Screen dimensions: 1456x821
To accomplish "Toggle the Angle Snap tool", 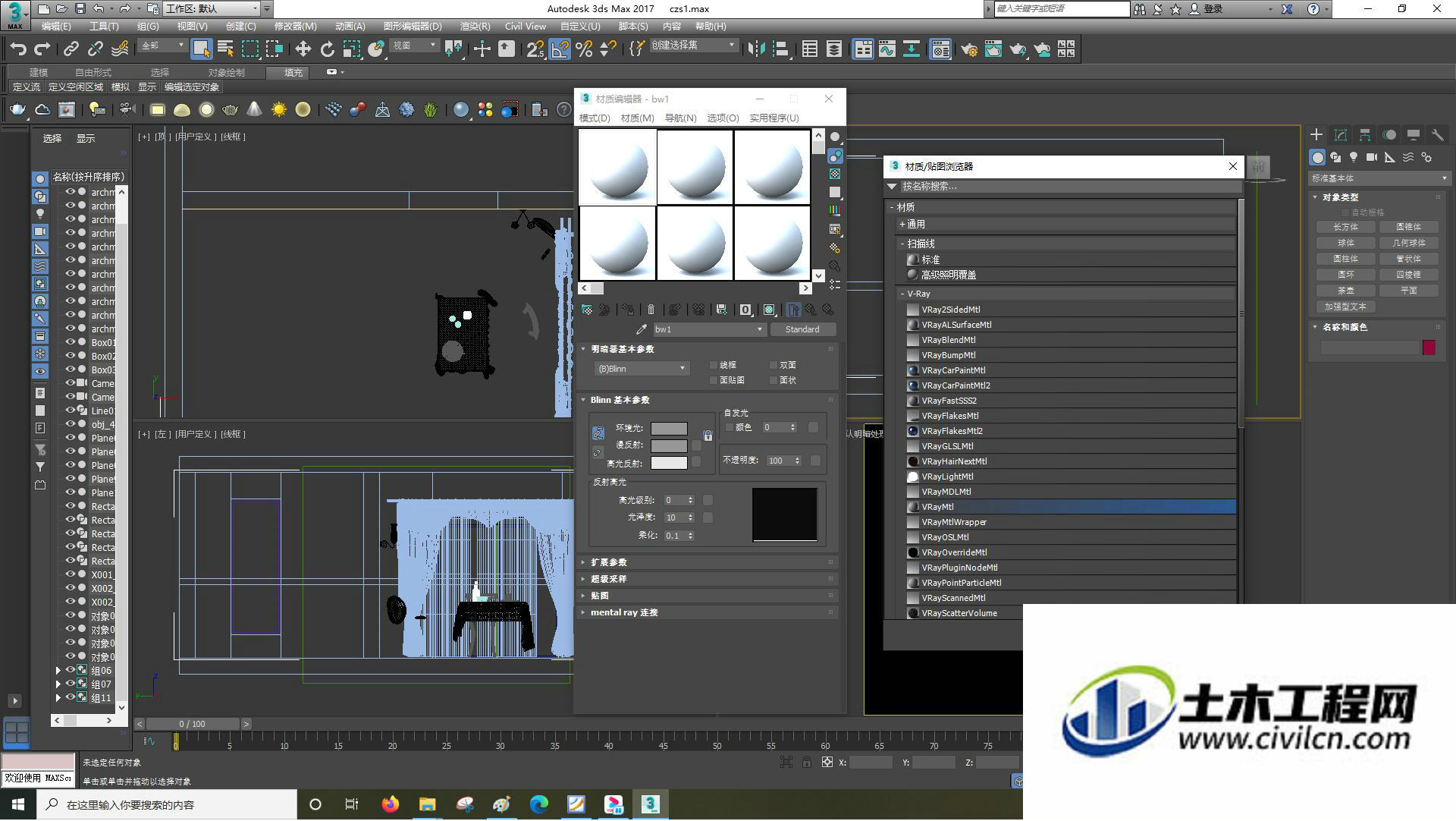I will point(560,49).
